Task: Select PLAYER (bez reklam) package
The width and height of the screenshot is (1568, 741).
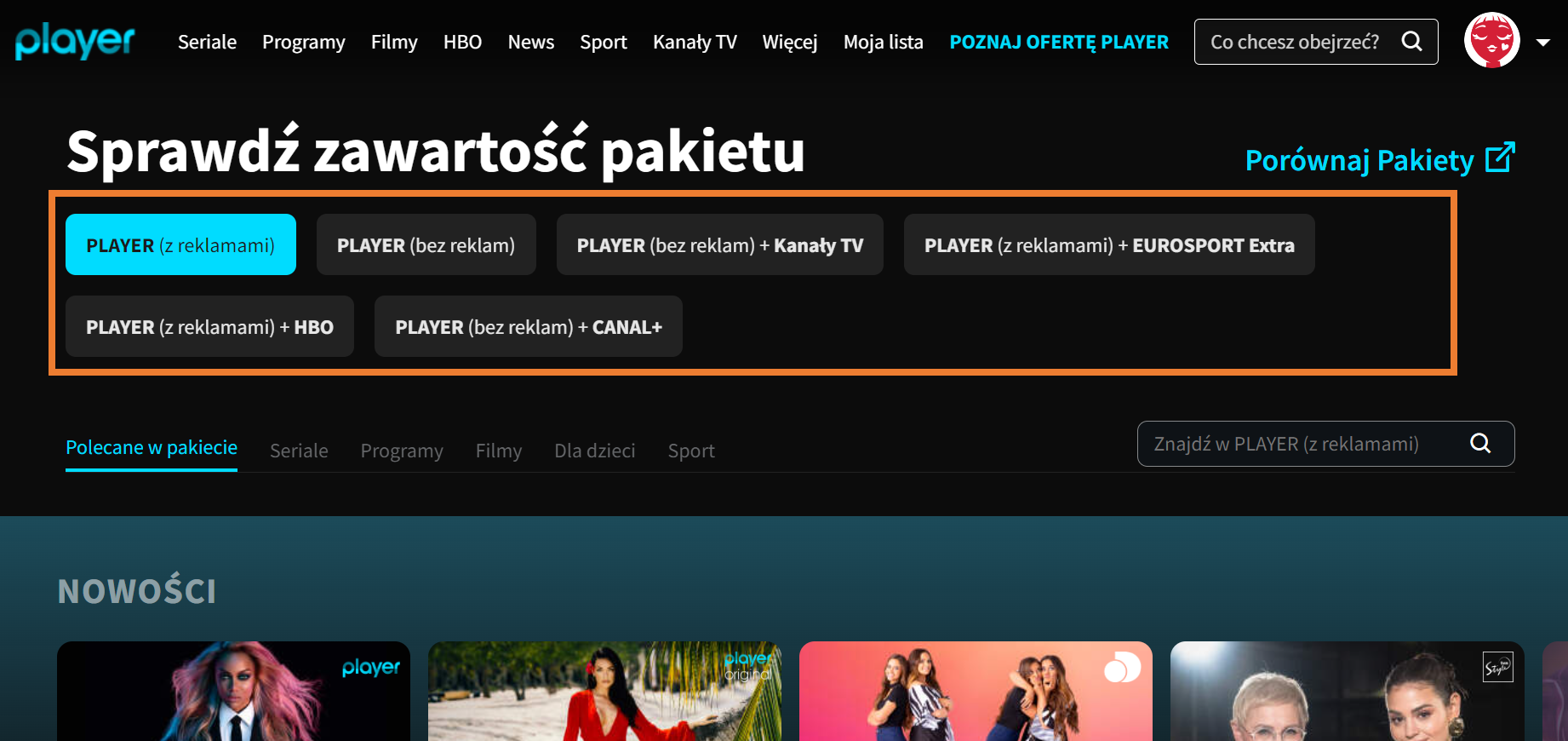Action: 426,244
